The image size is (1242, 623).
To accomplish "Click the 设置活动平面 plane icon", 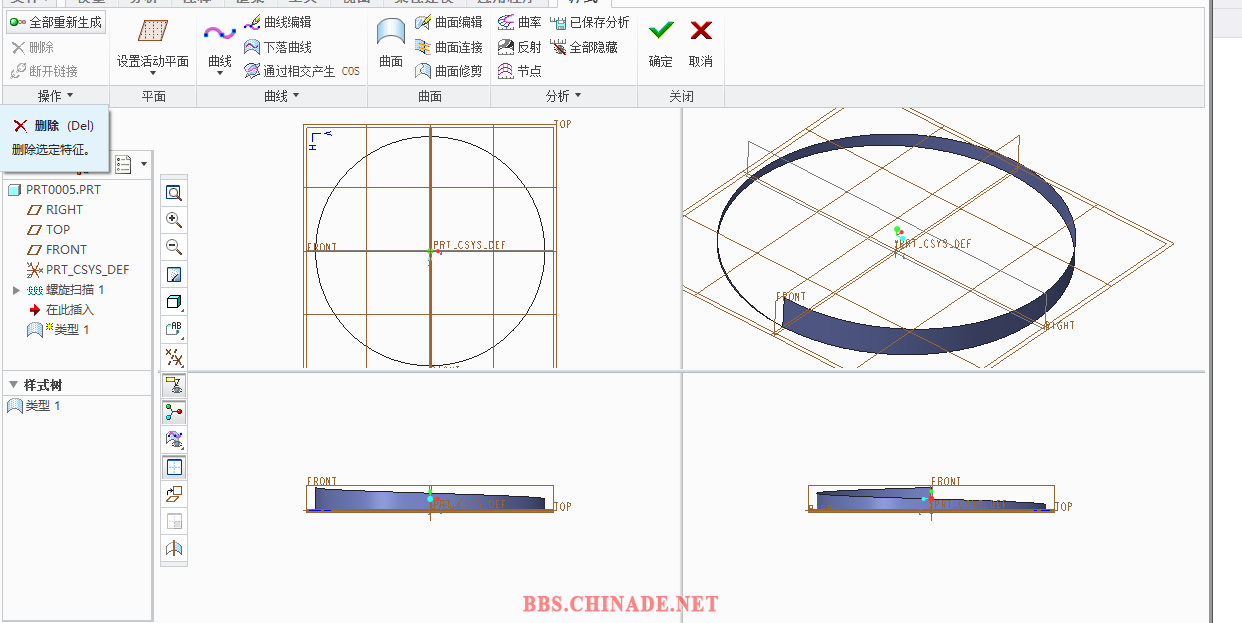I will point(153,32).
